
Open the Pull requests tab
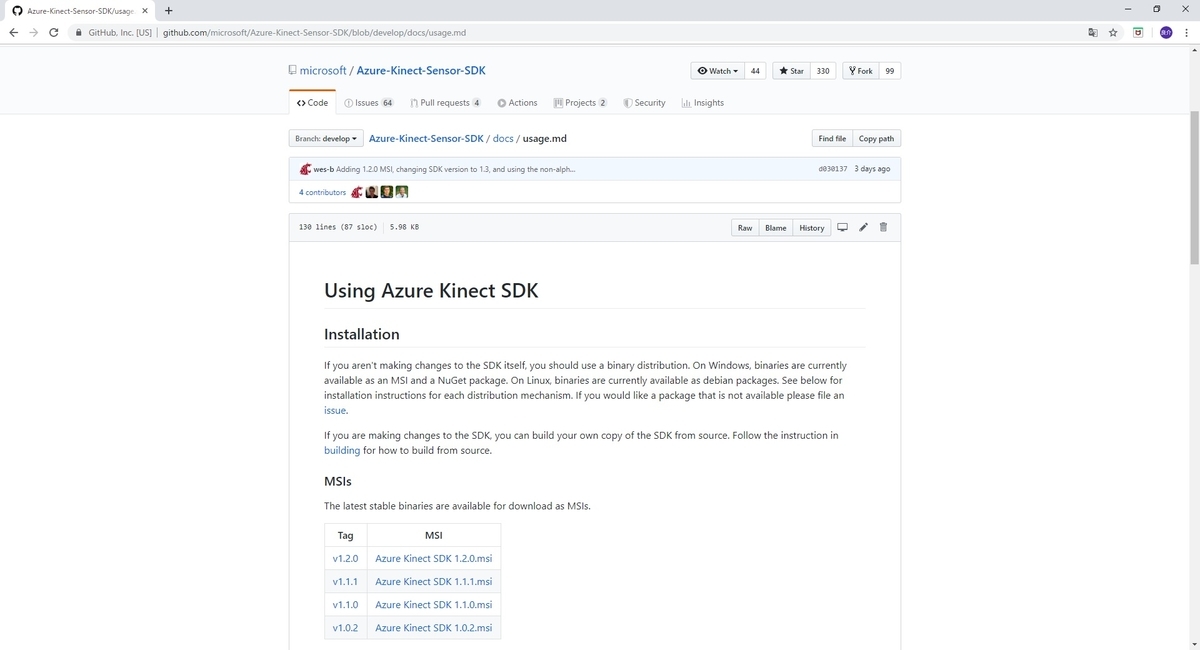446,103
